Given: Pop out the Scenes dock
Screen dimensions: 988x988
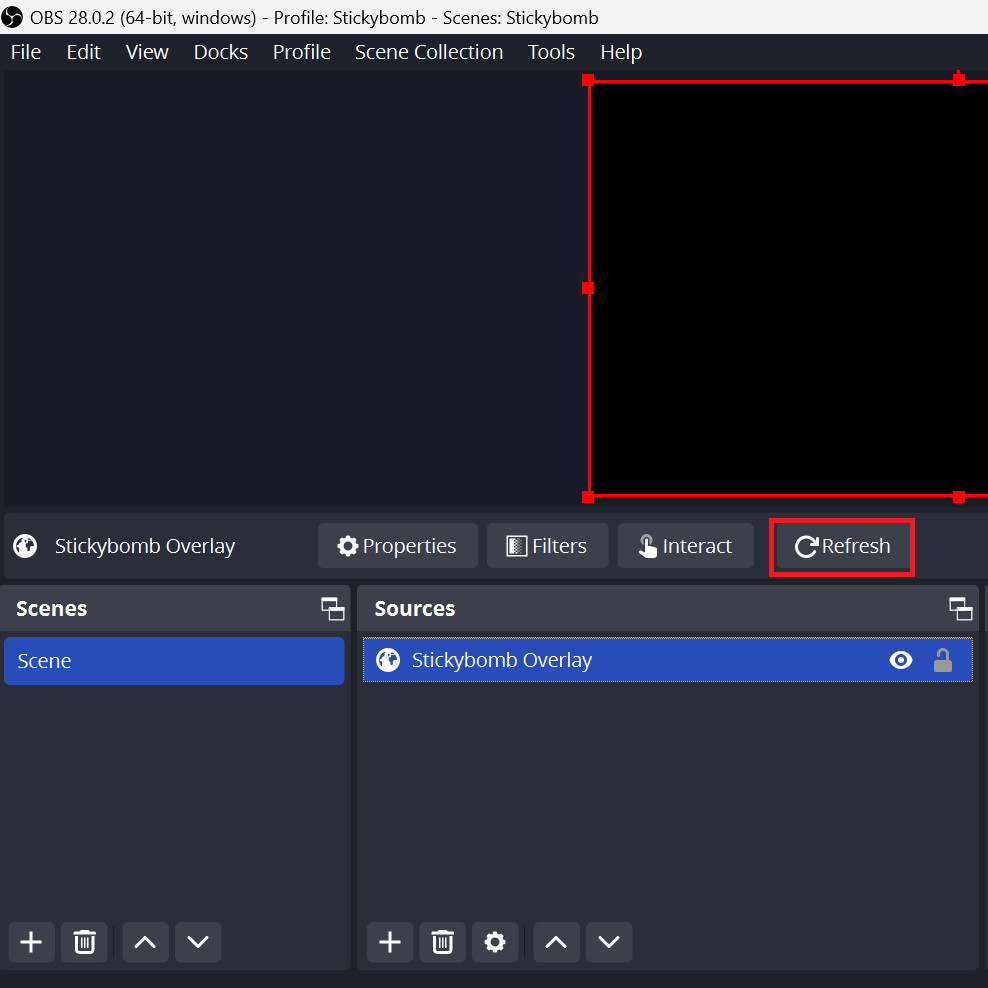Looking at the screenshot, I should tap(333, 609).
